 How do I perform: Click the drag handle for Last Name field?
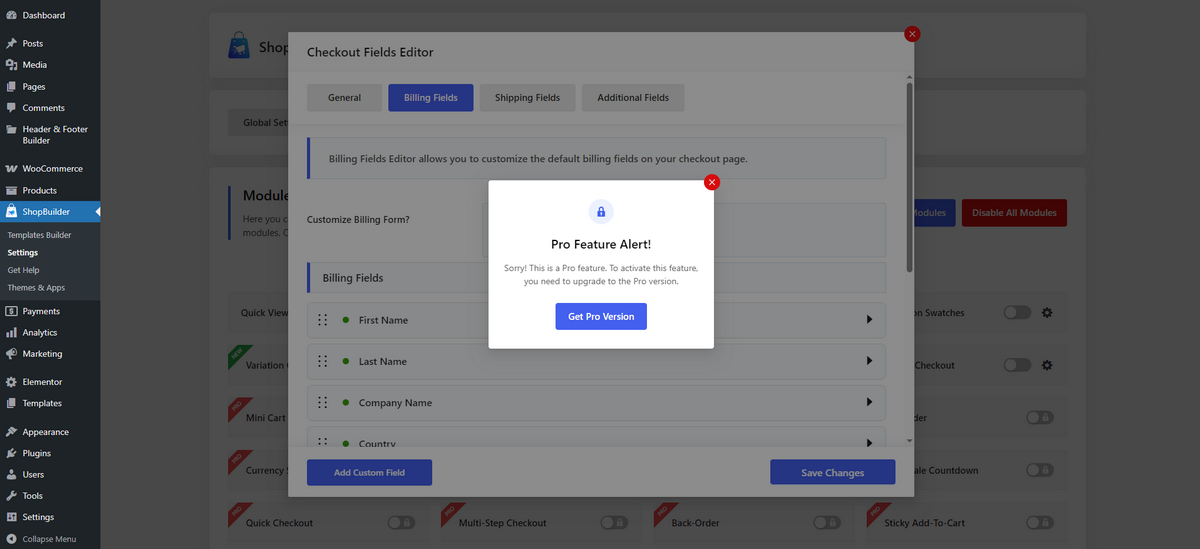(x=322, y=361)
